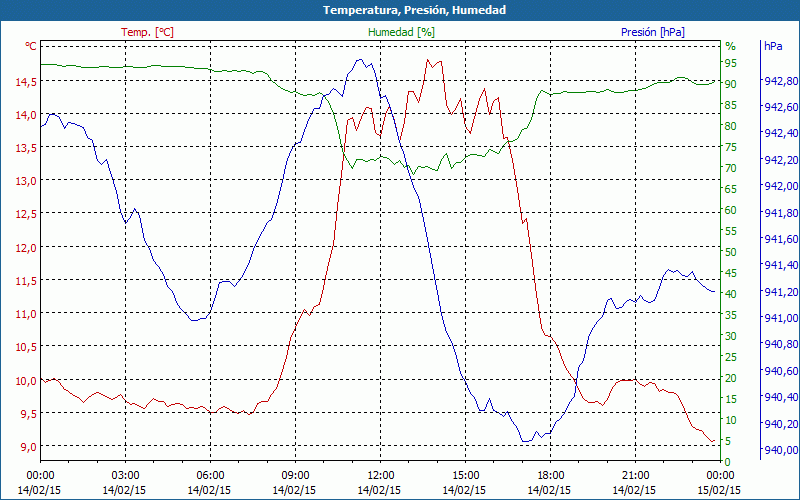The width and height of the screenshot is (800, 500).
Task: Click the 12,5 temperature axis value
Action: point(27,214)
